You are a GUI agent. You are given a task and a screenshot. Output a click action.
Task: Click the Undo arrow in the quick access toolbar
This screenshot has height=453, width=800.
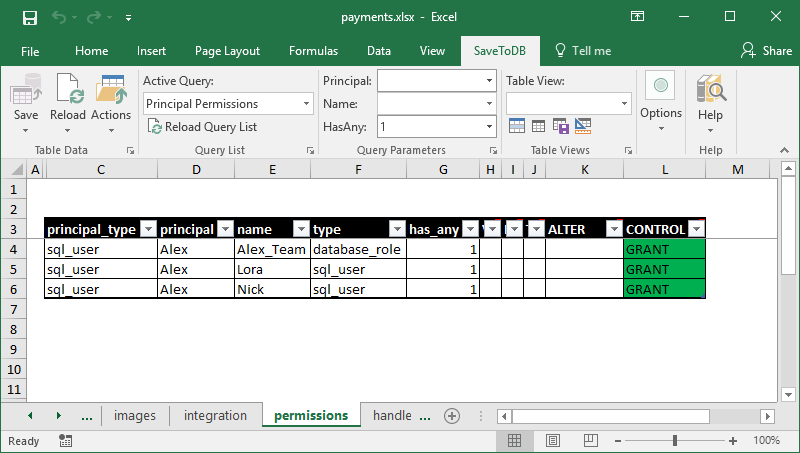pyautogui.click(x=59, y=18)
